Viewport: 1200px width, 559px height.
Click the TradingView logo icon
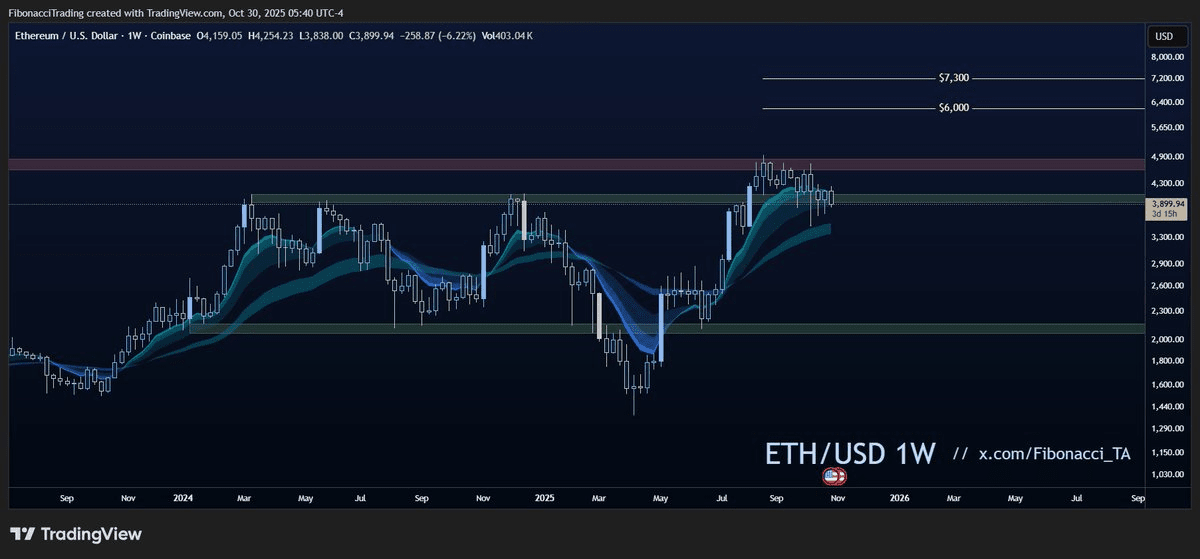coord(24,534)
